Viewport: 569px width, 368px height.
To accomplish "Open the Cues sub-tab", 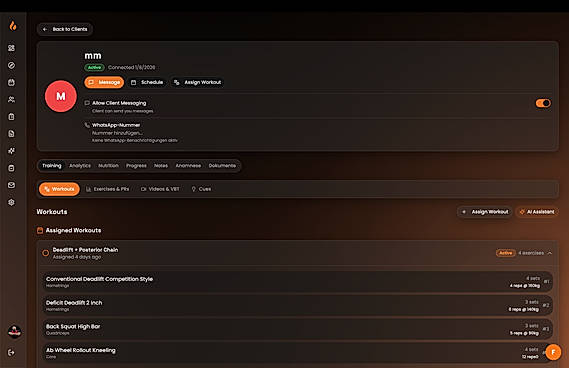I will 201,189.
